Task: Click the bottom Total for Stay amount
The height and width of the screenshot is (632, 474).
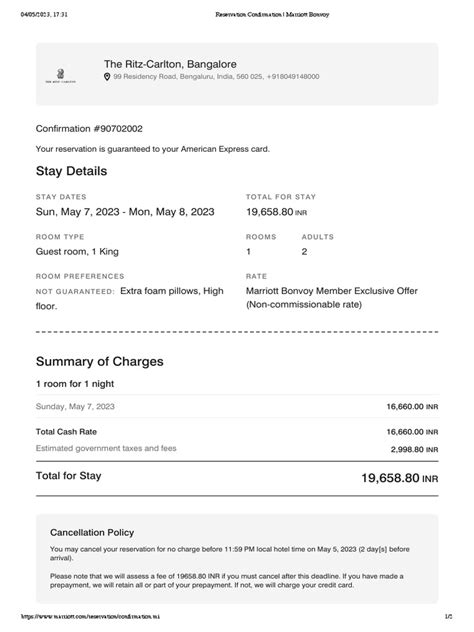Action: click(399, 478)
